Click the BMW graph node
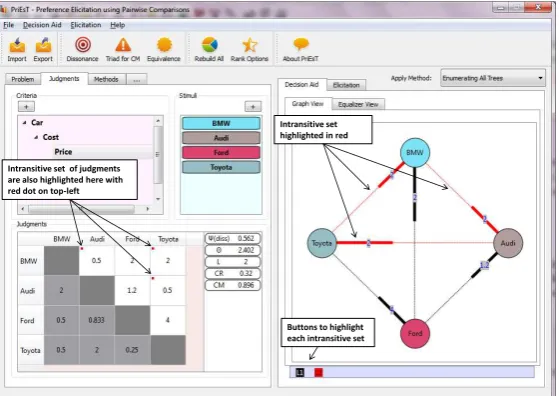 pyautogui.click(x=415, y=153)
